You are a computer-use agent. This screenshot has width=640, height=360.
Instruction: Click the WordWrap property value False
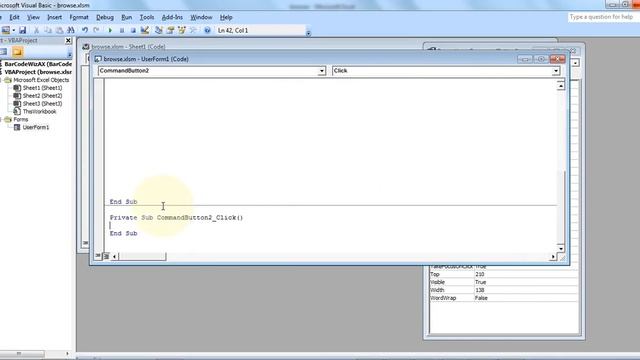pyautogui.click(x=526, y=298)
